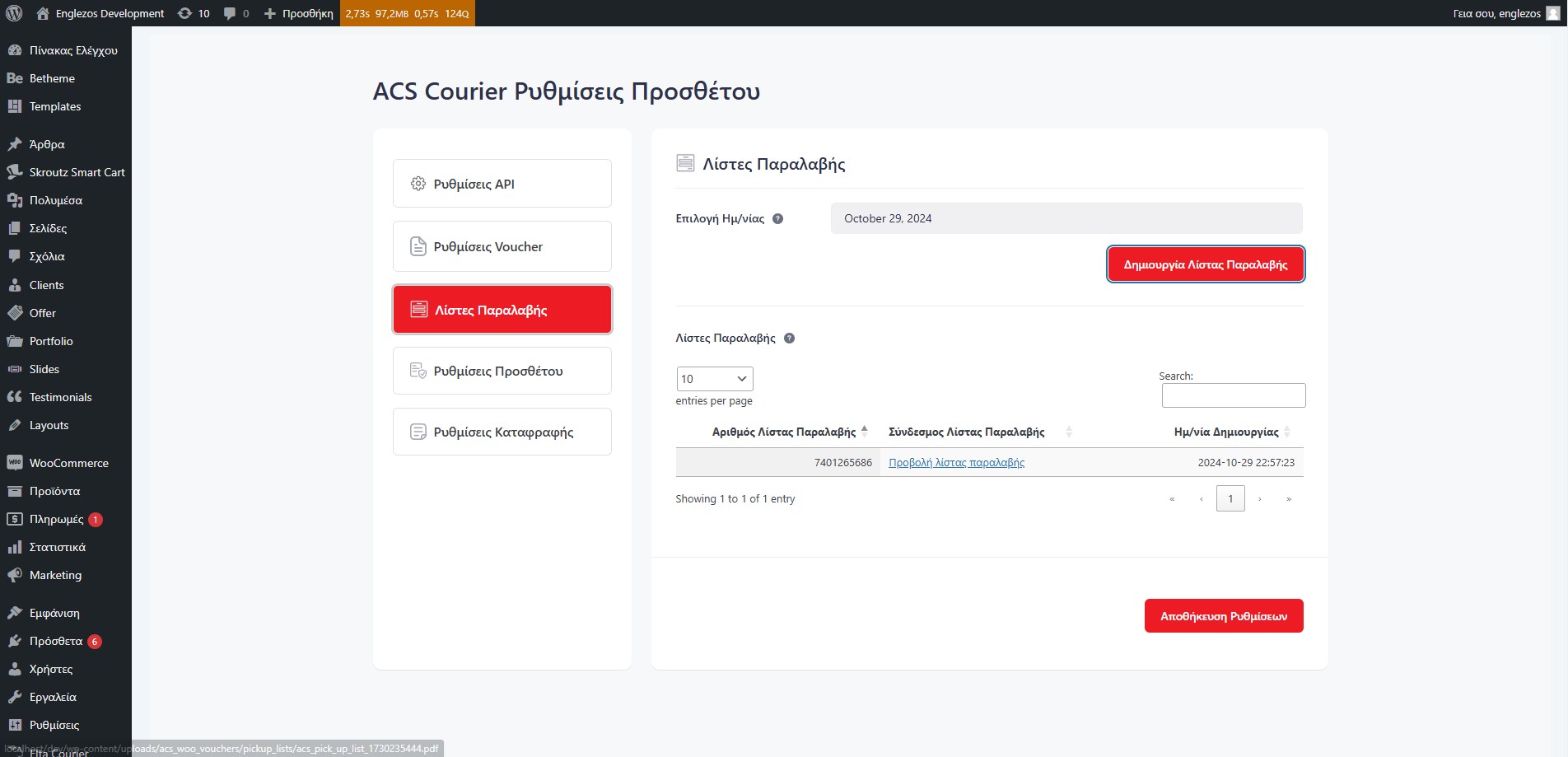The height and width of the screenshot is (757, 1568).
Task: Open the updates icon showing 10
Action: click(185, 13)
